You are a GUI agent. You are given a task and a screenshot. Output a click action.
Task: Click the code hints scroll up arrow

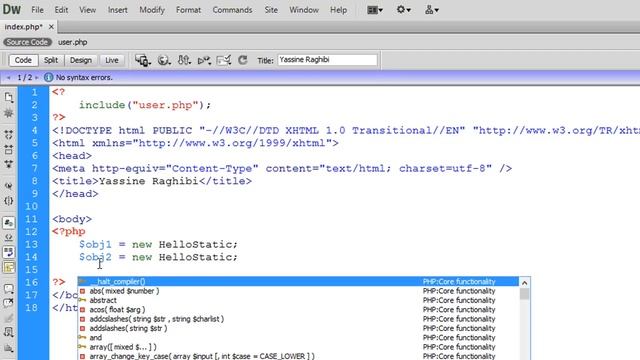(x=524, y=282)
